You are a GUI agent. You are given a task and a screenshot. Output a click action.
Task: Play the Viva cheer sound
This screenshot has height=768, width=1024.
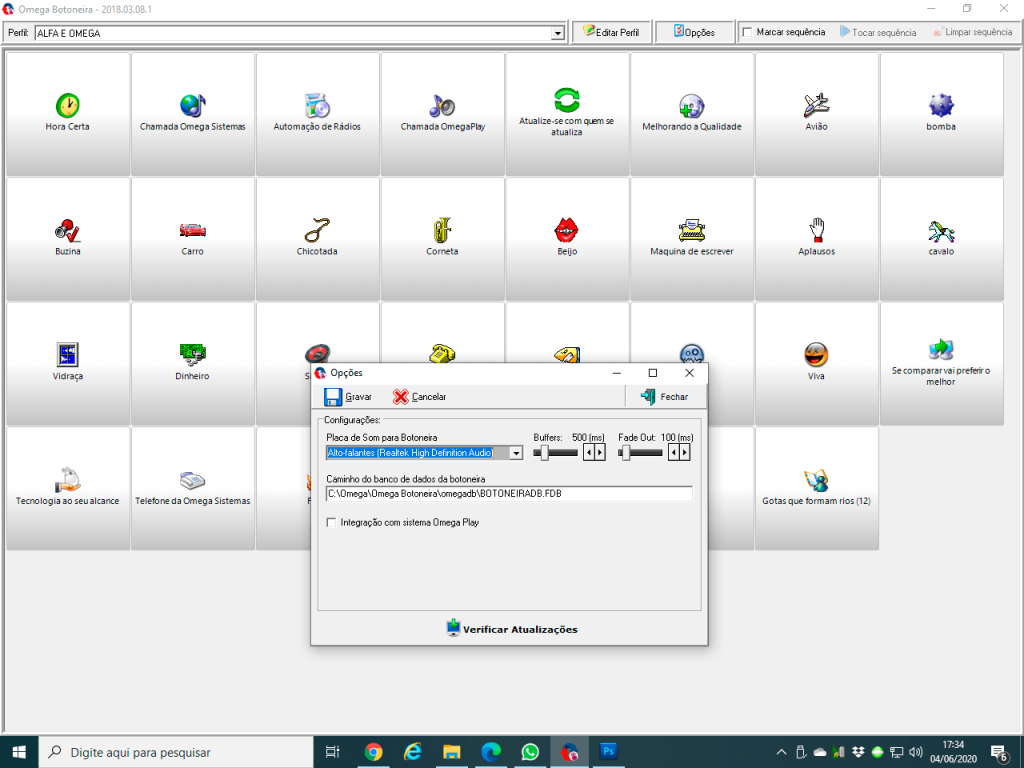[816, 364]
